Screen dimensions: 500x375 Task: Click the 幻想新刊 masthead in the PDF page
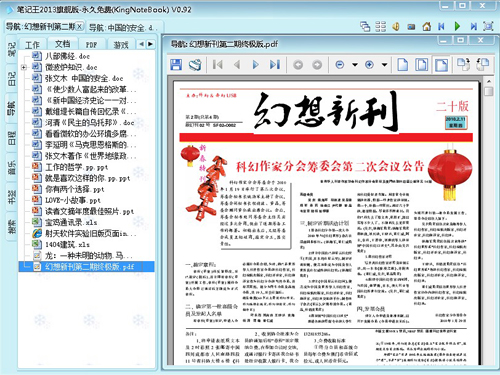[326, 111]
